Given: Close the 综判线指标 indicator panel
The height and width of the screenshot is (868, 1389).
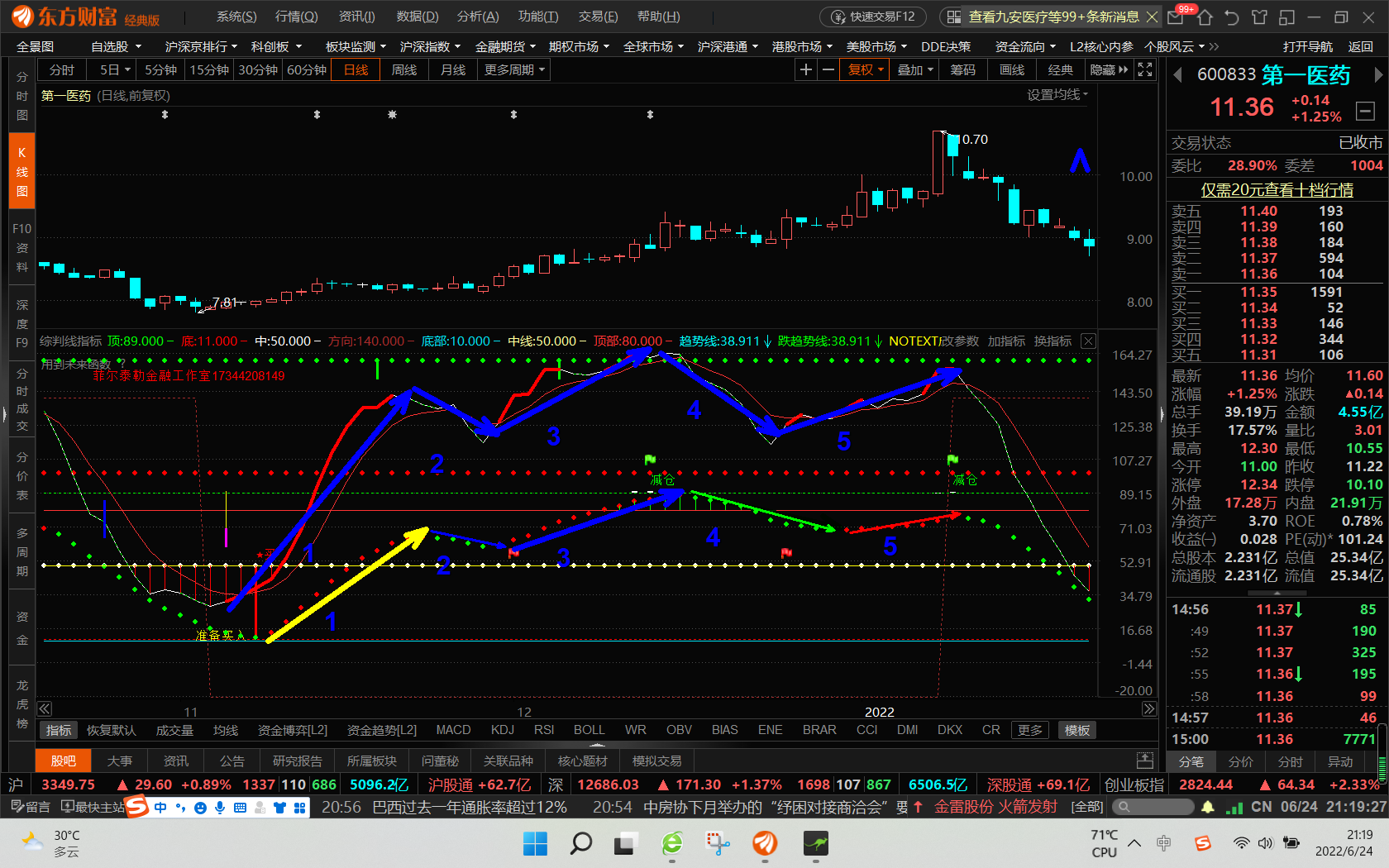Looking at the screenshot, I should [1089, 341].
